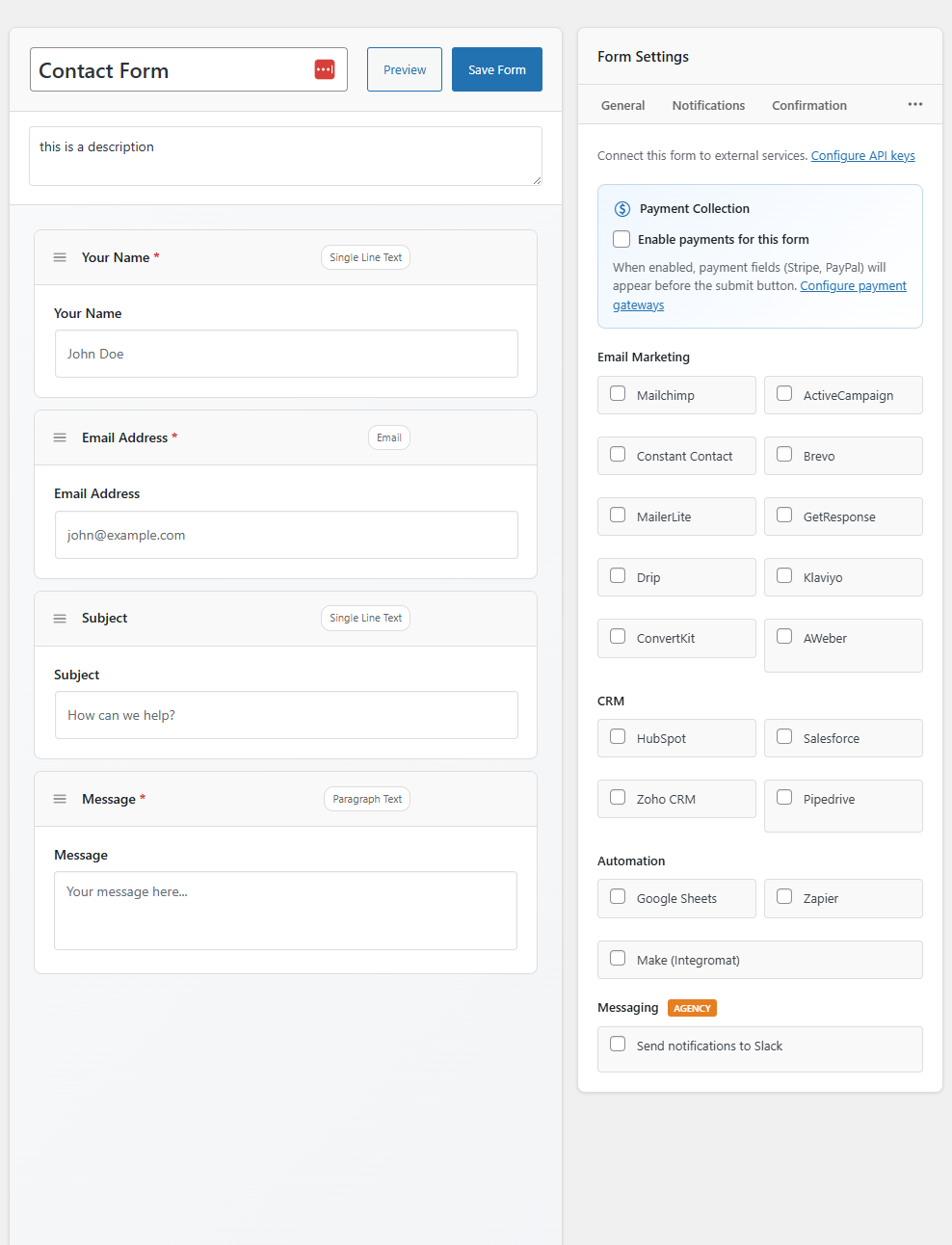Click the Email type badge
This screenshot has height=1245, width=952.
[x=388, y=437]
